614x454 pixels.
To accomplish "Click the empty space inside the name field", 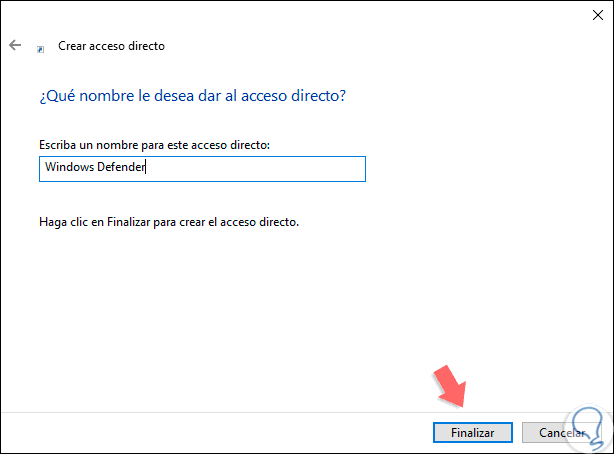I will click(260, 168).
